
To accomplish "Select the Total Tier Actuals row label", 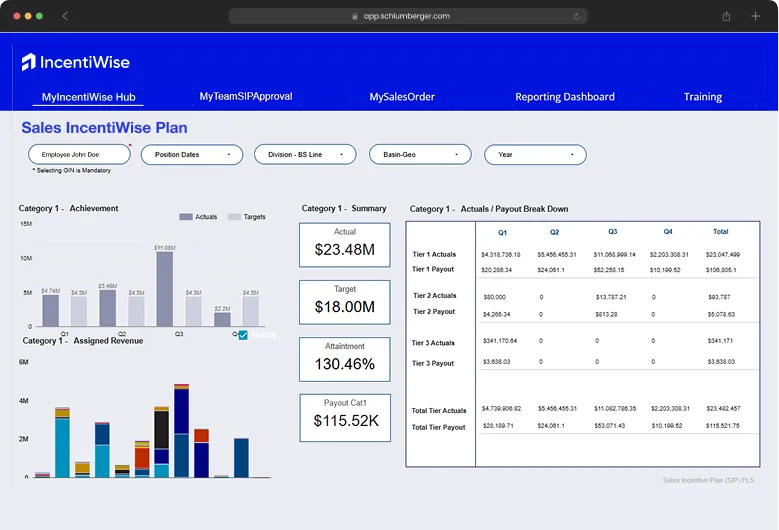I will tap(439, 411).
